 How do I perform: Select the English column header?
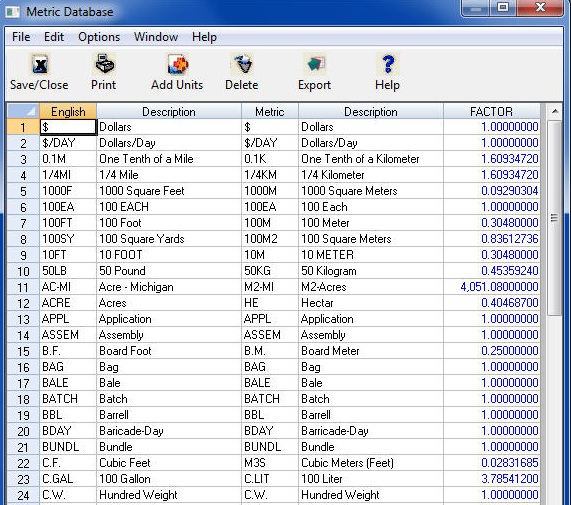(68, 111)
